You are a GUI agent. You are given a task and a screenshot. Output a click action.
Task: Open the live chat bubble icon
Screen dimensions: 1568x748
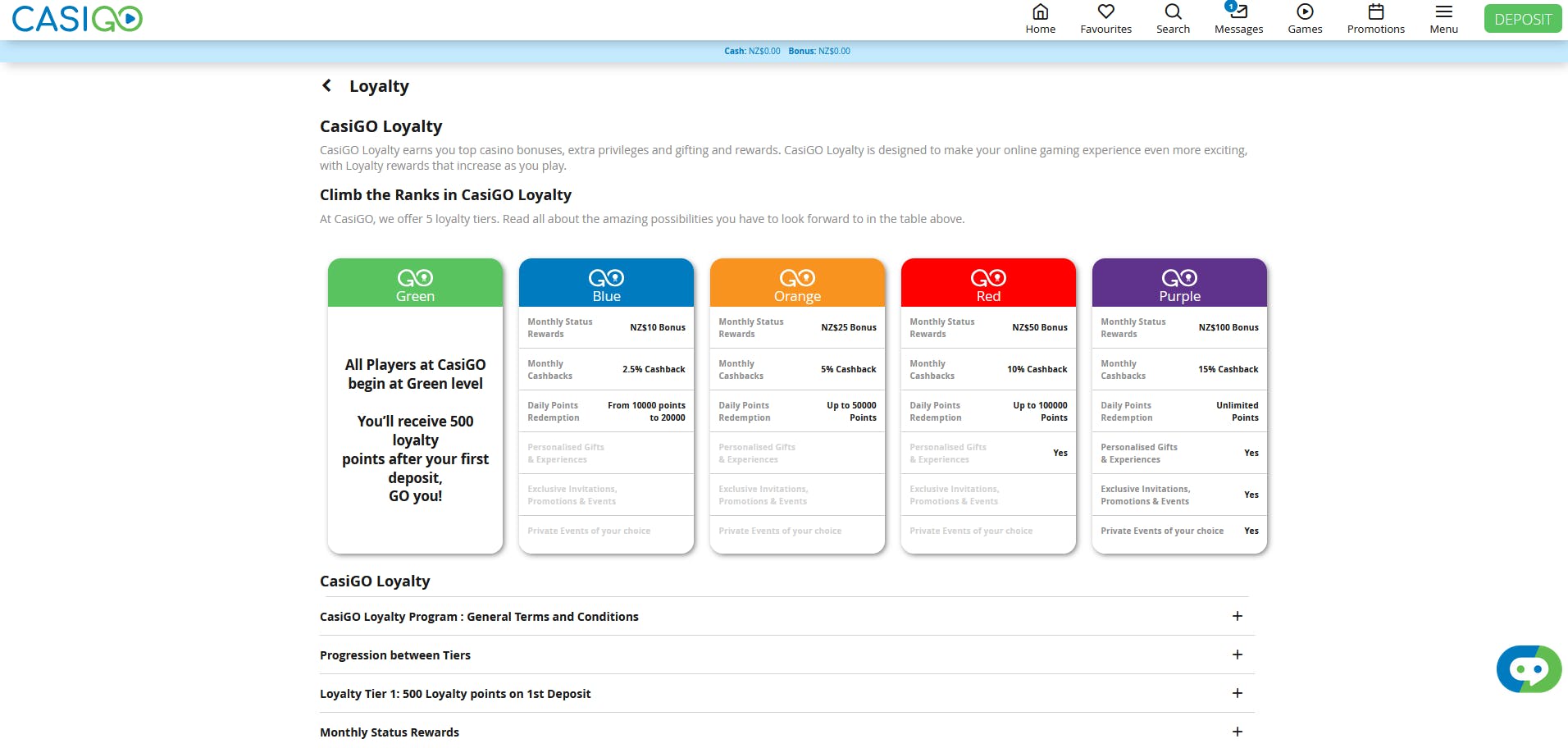(x=1529, y=669)
